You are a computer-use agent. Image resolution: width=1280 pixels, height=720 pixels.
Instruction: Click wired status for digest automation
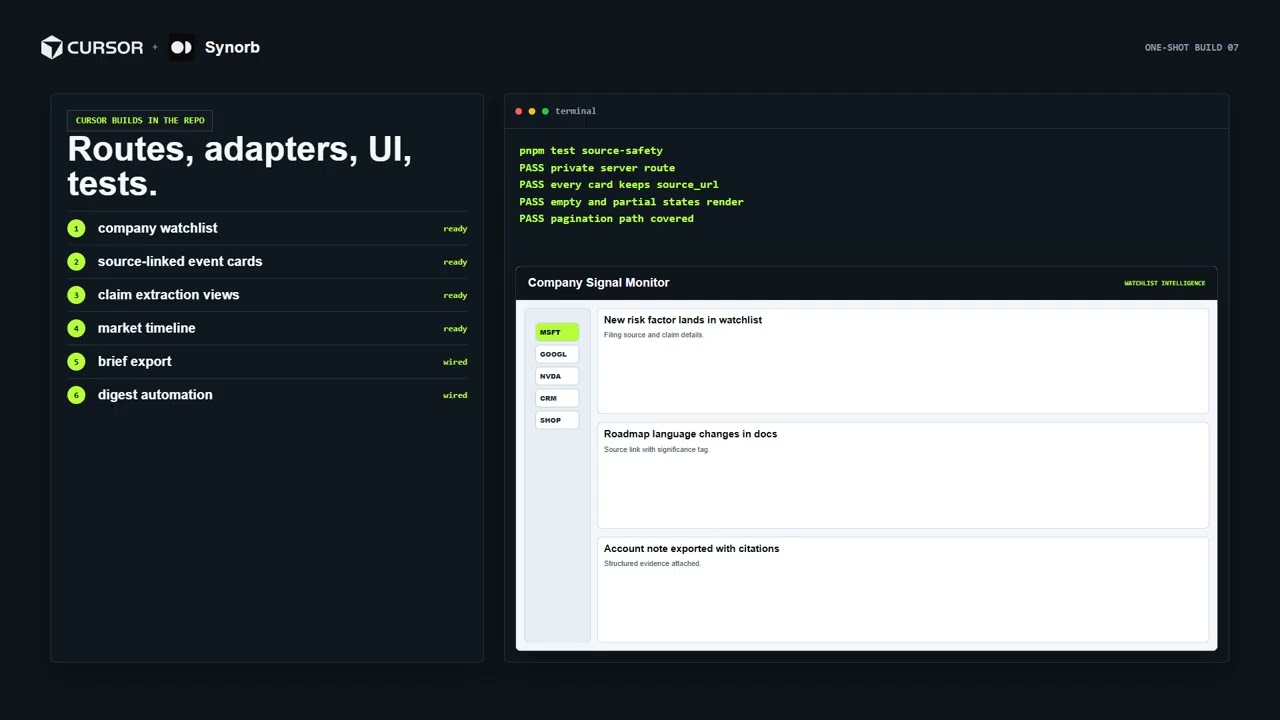[x=455, y=395]
